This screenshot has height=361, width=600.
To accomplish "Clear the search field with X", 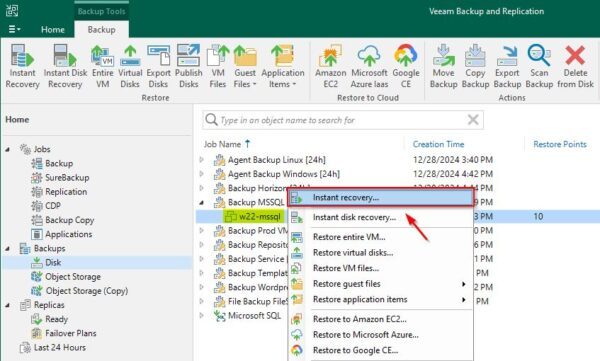I will [473, 120].
